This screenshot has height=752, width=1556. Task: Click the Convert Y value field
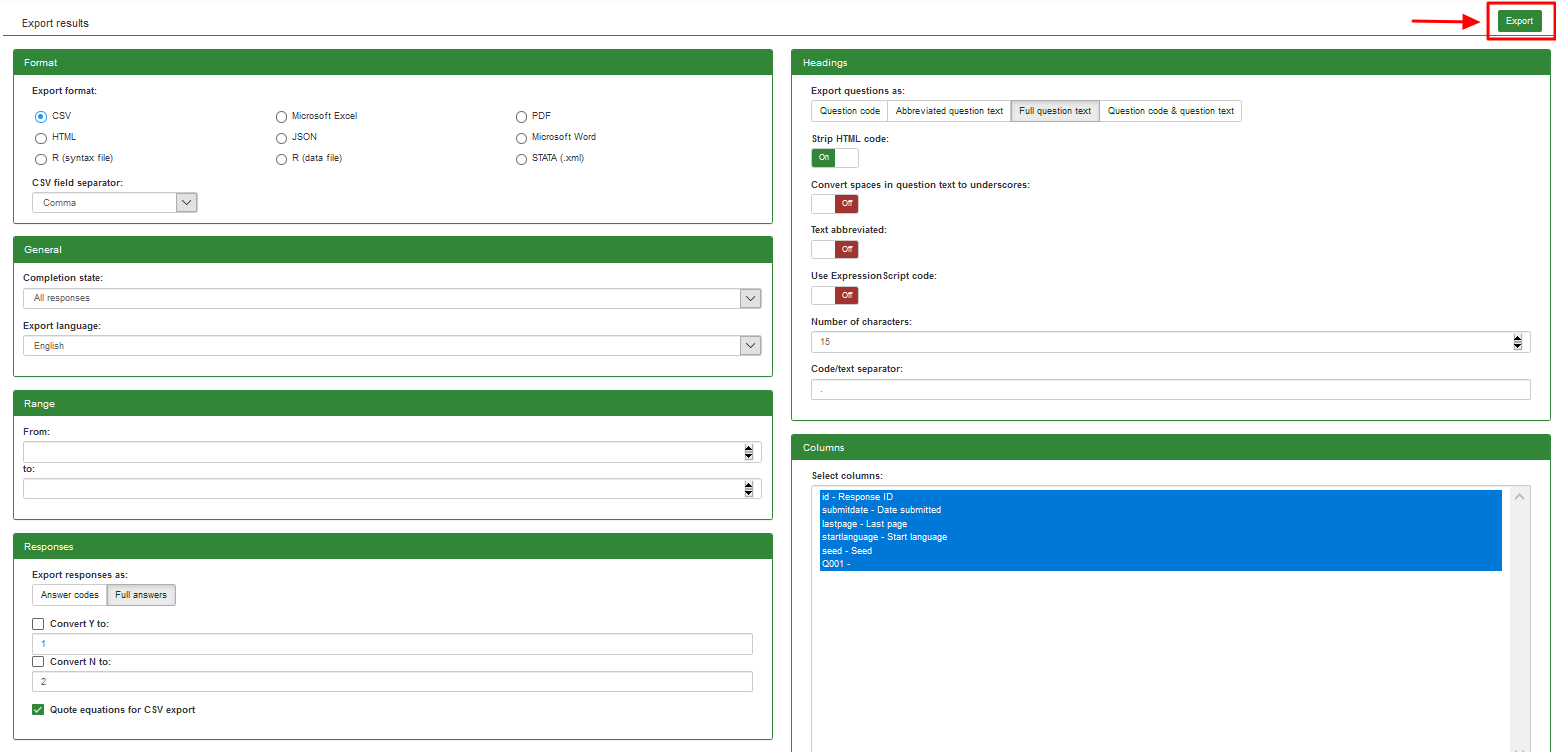(392, 644)
